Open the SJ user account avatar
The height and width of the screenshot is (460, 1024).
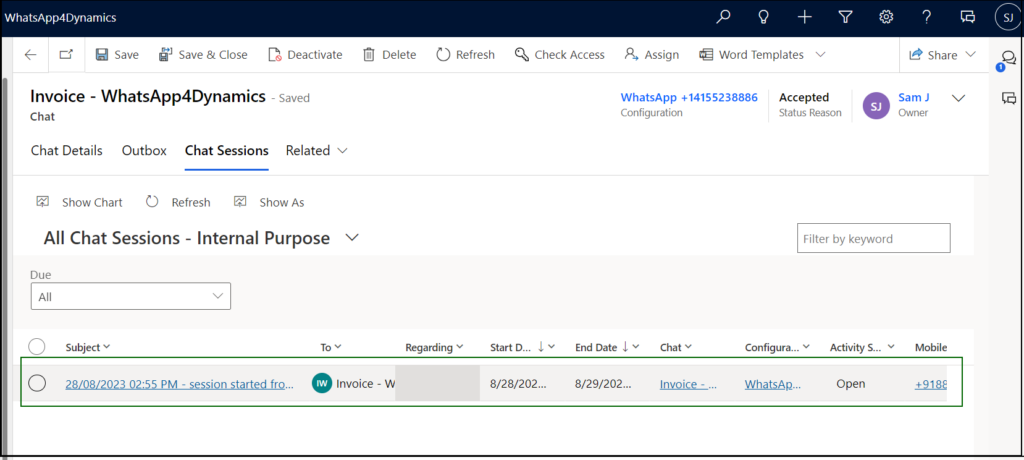point(1008,18)
